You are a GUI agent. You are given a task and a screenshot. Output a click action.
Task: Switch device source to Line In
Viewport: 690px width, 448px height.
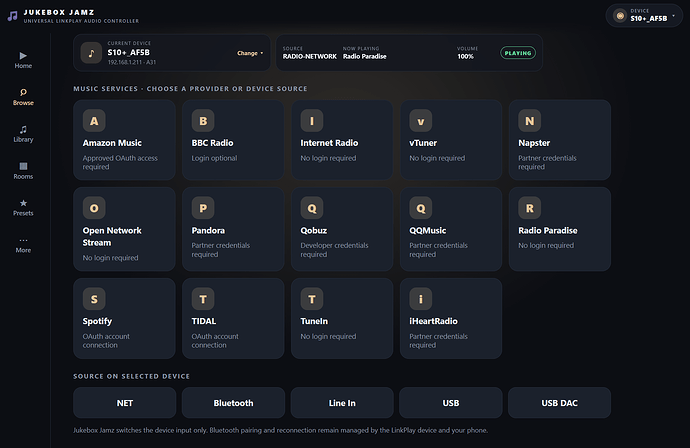[342, 403]
